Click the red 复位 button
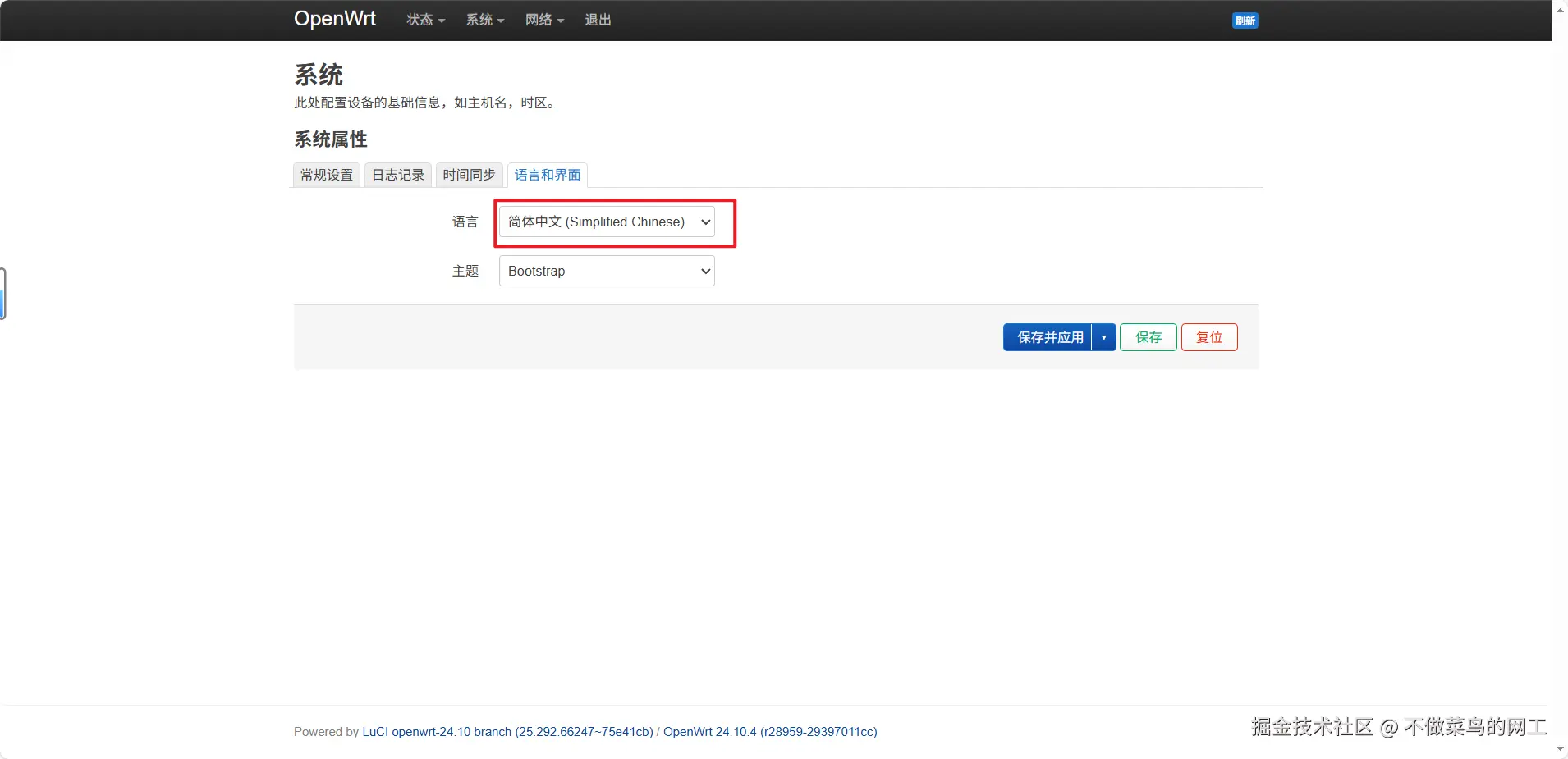This screenshot has height=759, width=1568. coord(1209,337)
